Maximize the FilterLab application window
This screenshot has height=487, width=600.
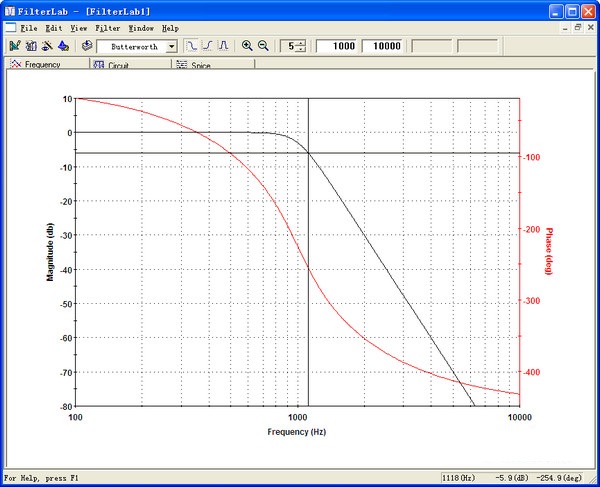point(572,12)
